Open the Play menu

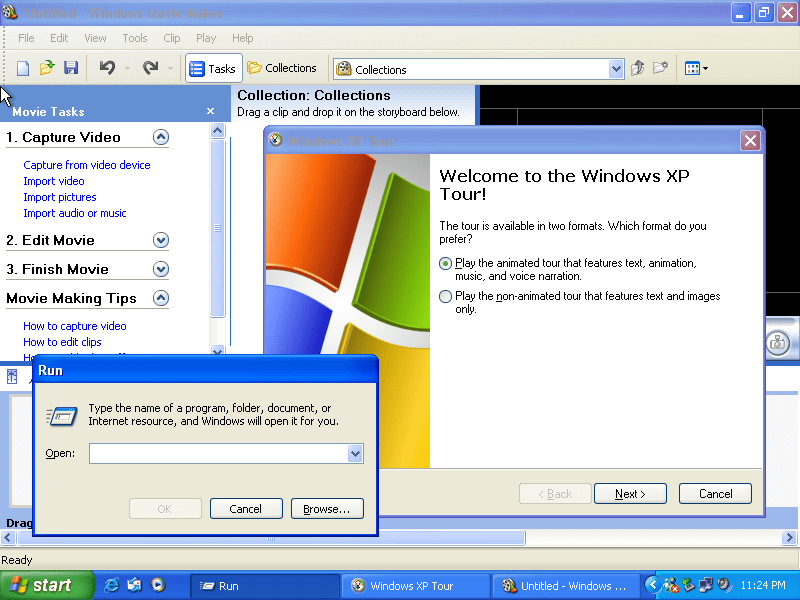click(x=206, y=38)
